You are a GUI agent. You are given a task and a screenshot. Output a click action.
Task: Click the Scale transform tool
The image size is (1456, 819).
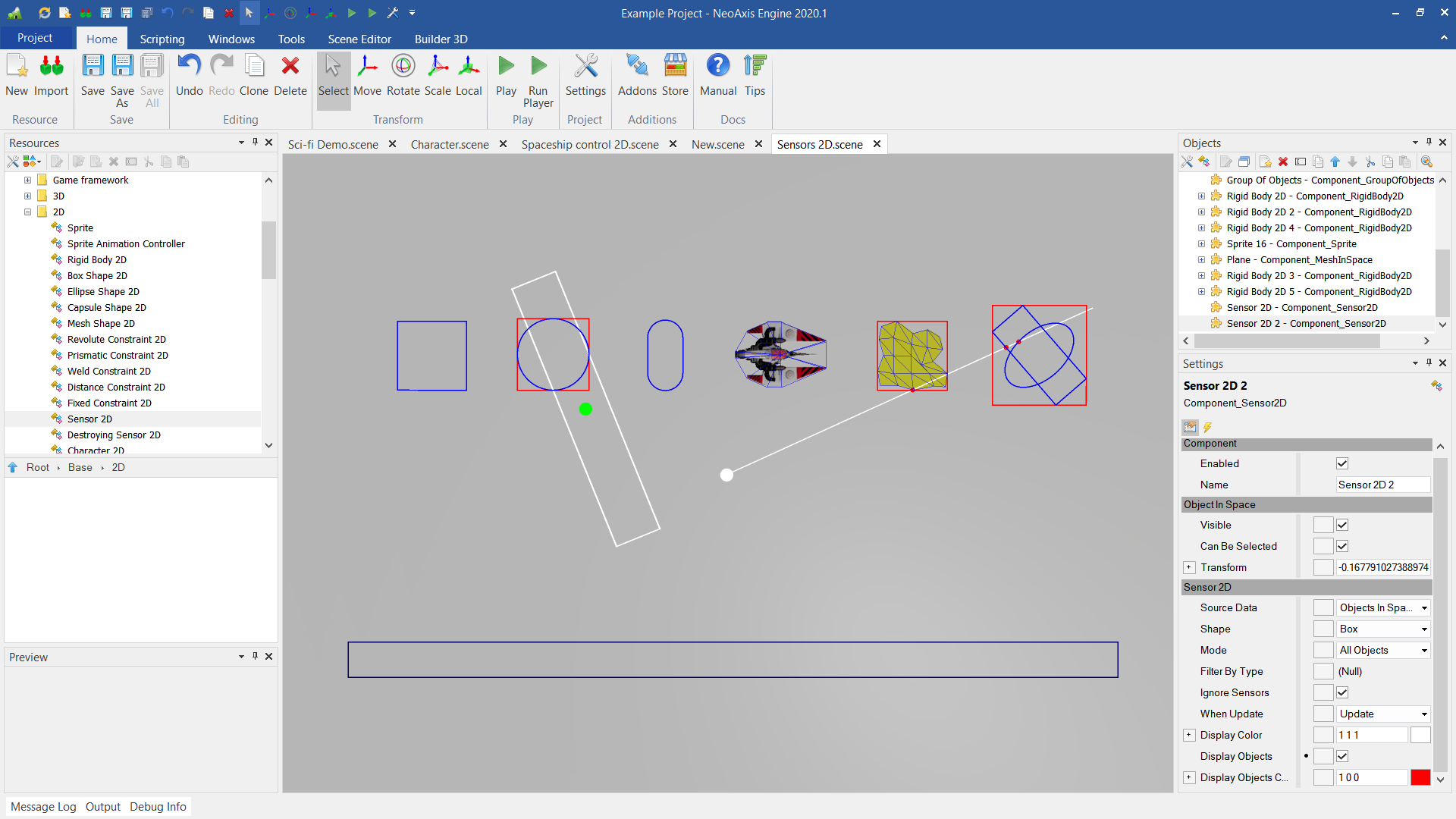click(438, 75)
